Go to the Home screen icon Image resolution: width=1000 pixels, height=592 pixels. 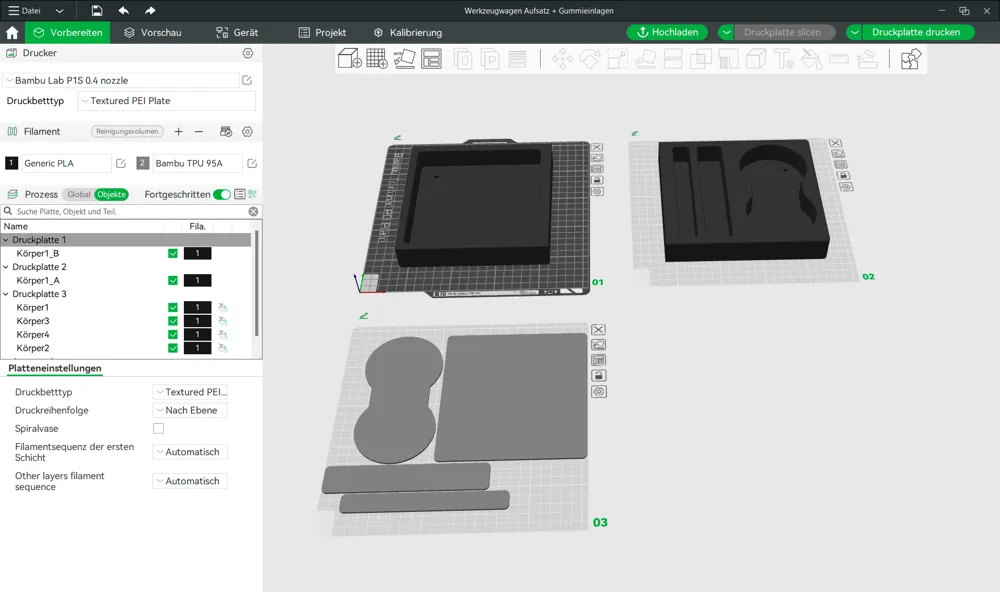(x=12, y=33)
